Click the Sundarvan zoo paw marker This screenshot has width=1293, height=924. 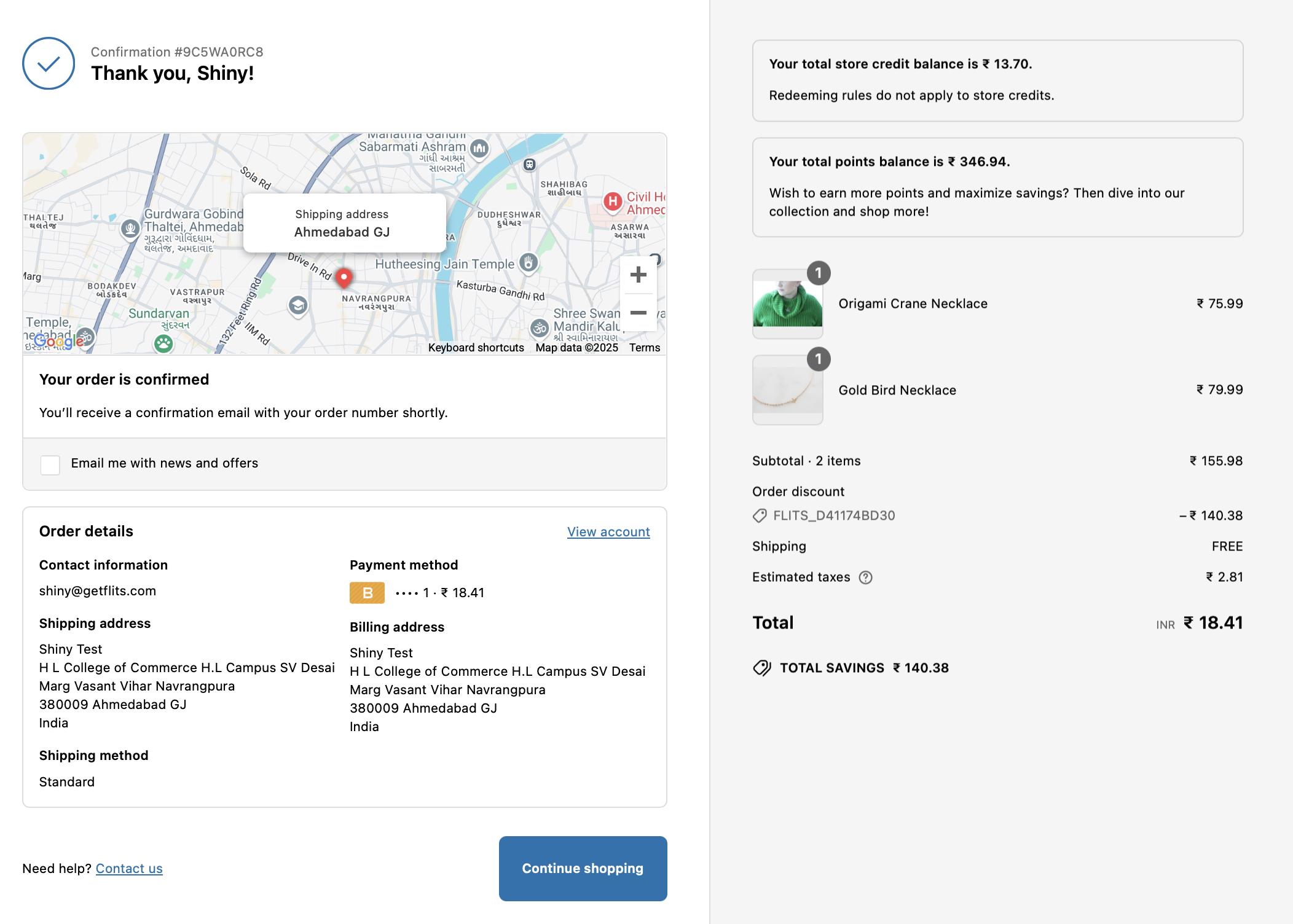click(x=163, y=343)
